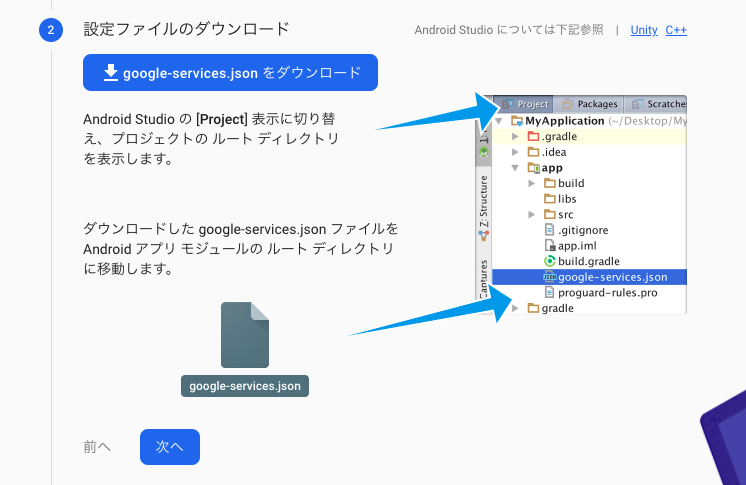Select the .gitignore file name
746x485 pixels.
click(x=583, y=230)
